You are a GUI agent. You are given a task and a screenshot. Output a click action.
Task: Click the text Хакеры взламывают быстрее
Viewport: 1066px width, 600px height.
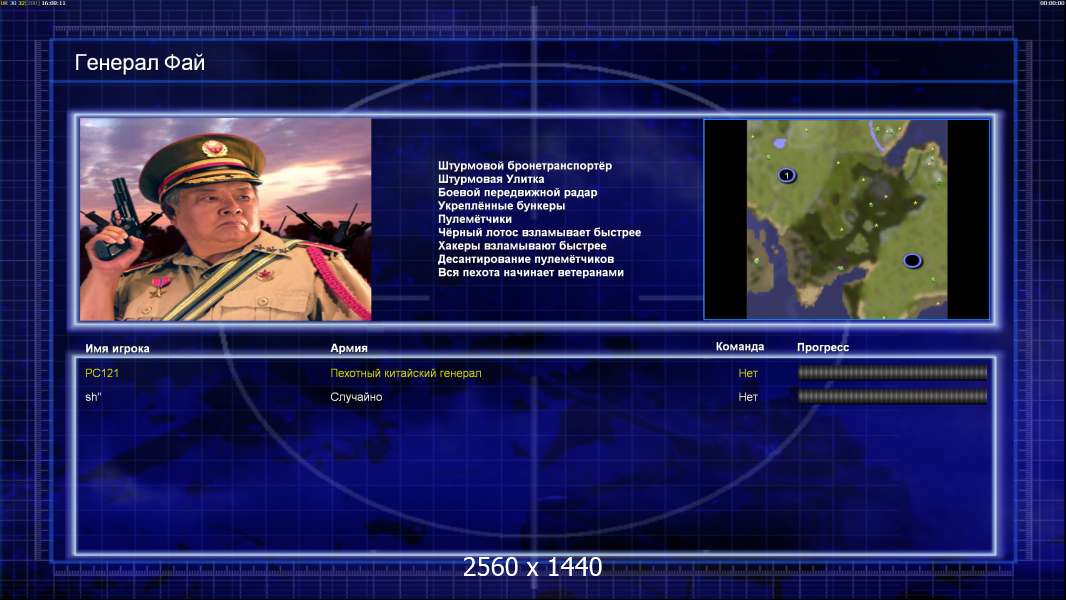coord(522,246)
